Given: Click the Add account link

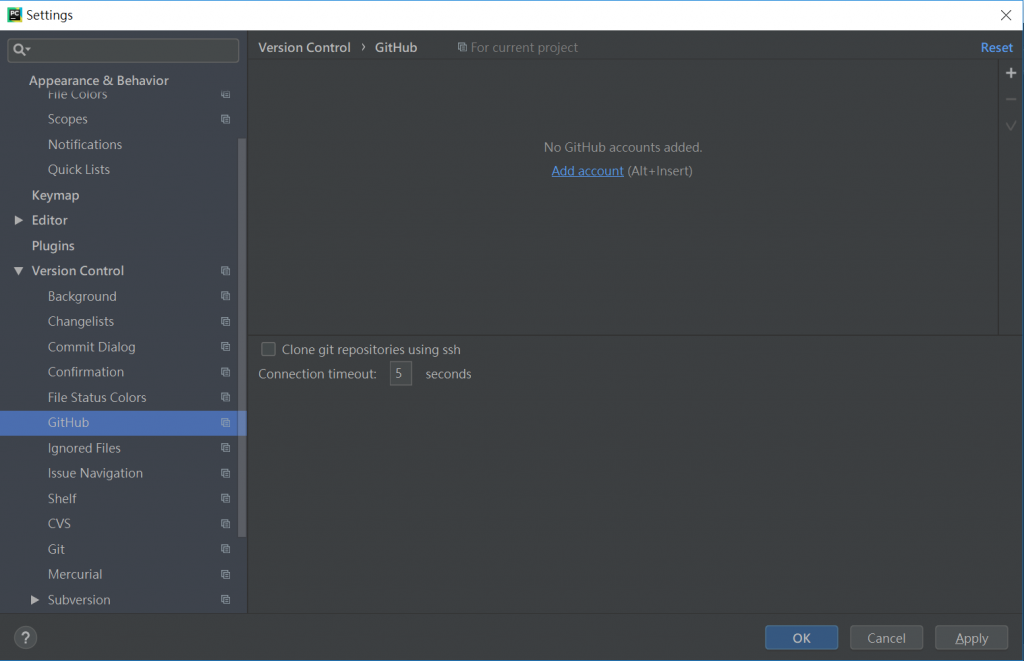Looking at the screenshot, I should tap(587, 170).
